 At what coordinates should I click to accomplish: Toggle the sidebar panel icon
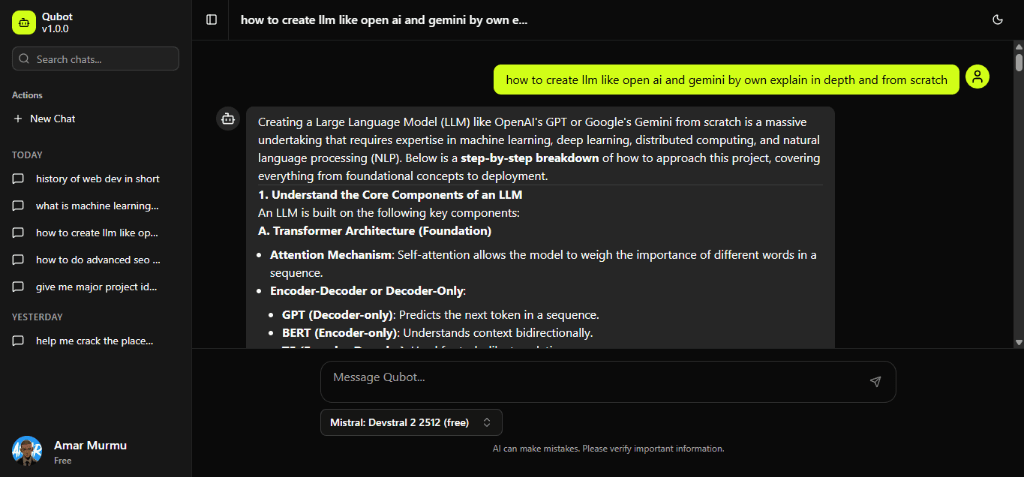tap(211, 19)
